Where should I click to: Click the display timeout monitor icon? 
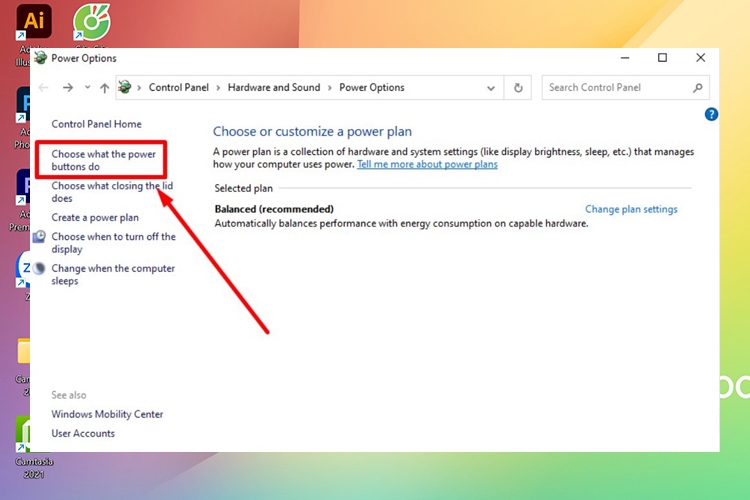39,236
